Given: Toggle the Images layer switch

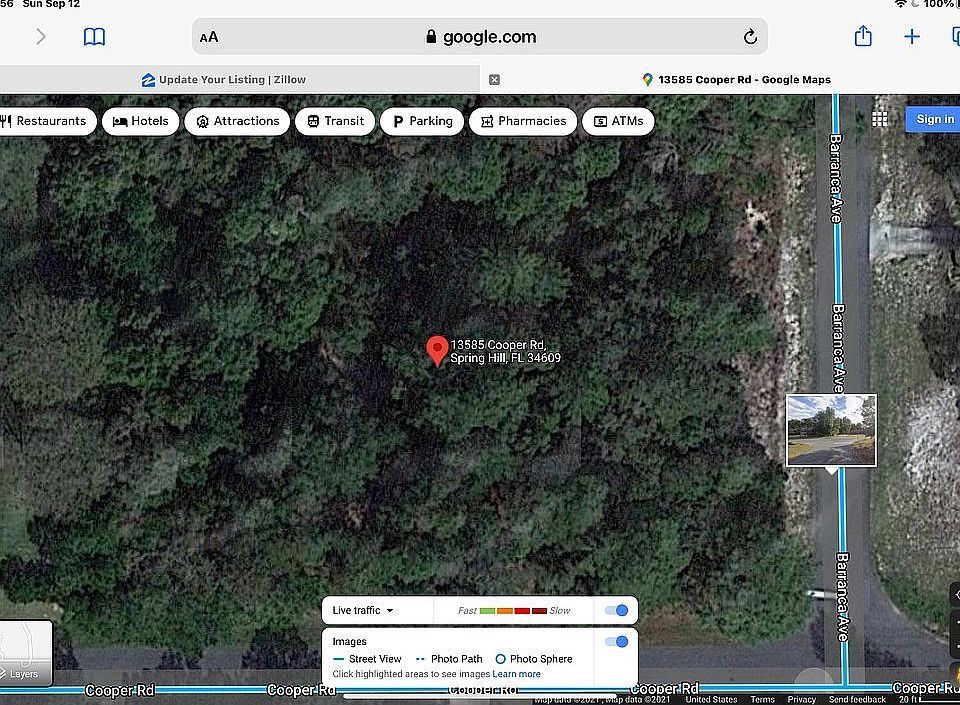Looking at the screenshot, I should (x=616, y=641).
